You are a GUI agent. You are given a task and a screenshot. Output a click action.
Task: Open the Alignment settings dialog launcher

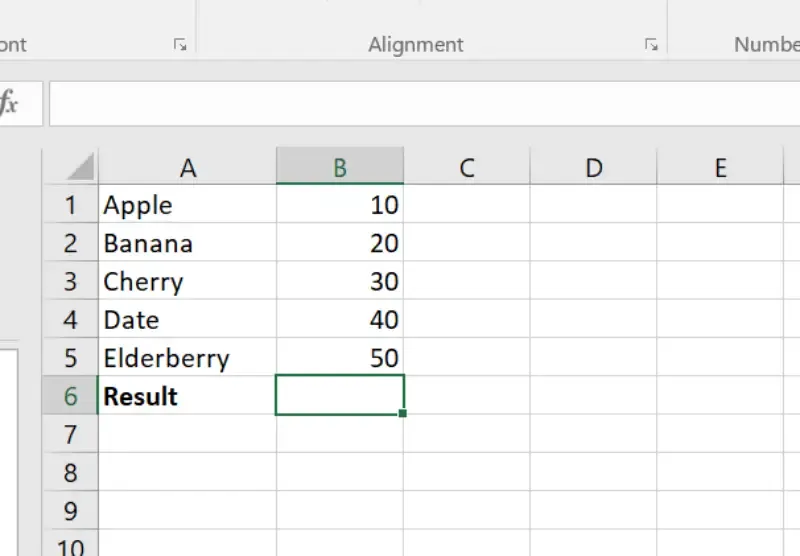click(651, 45)
